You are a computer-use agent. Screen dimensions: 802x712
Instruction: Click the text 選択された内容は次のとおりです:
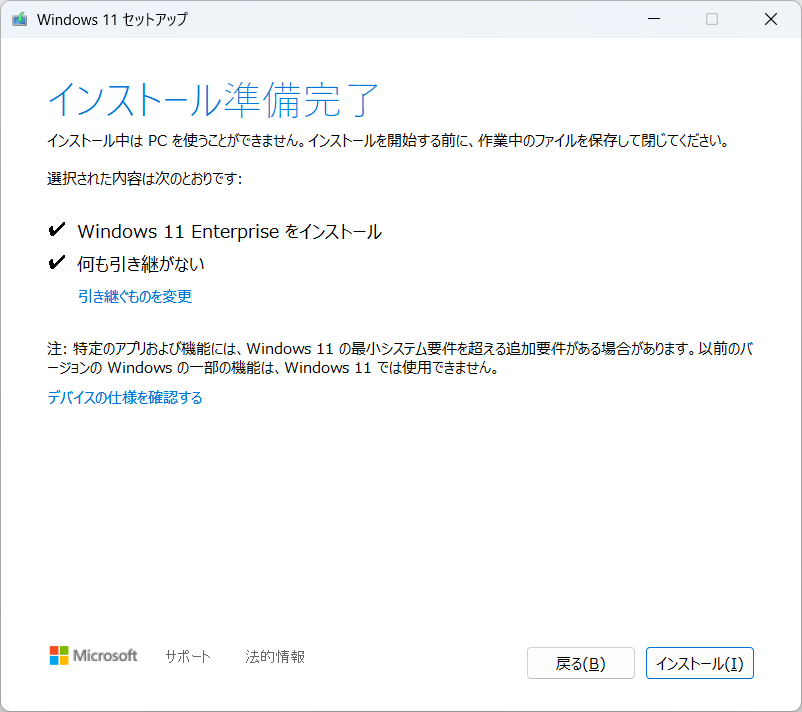145,179
